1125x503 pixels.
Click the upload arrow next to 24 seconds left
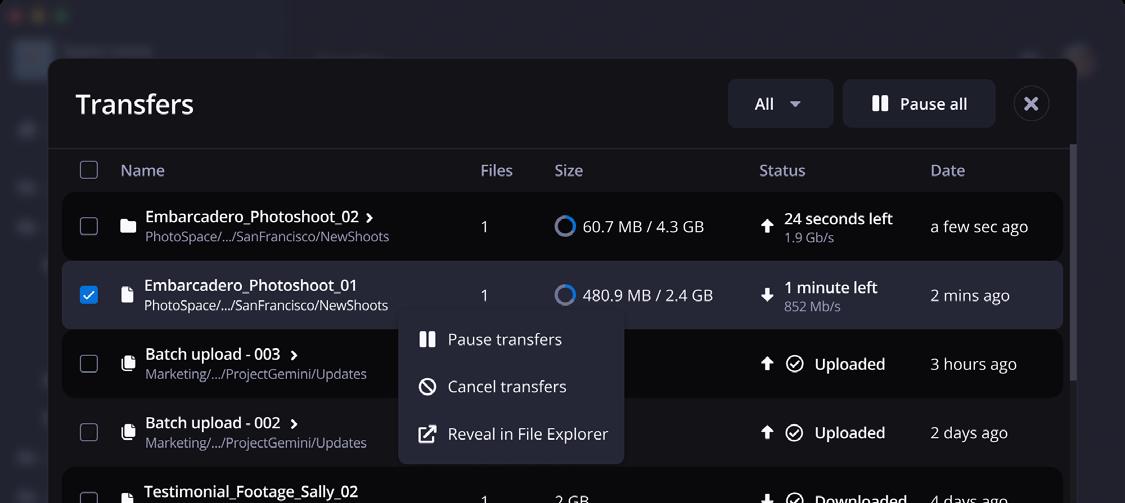point(767,227)
